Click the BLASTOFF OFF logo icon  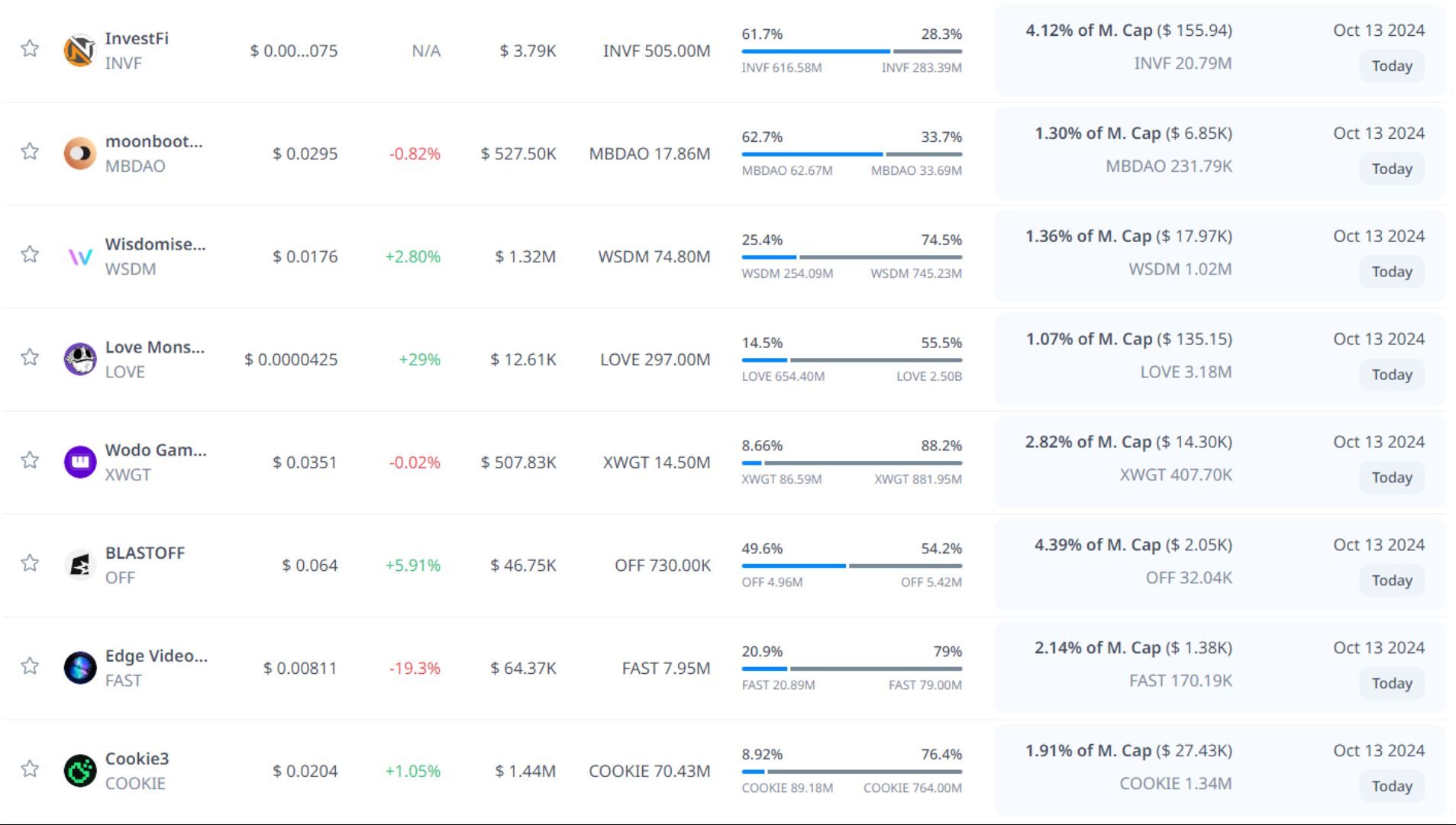pos(79,566)
